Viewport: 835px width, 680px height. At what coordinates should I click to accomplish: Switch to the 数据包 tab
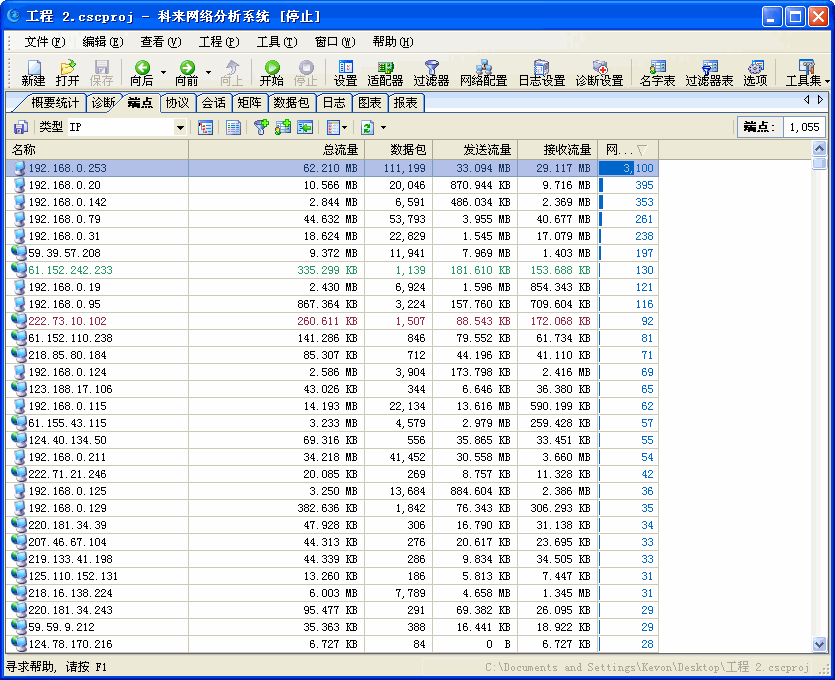click(x=291, y=103)
